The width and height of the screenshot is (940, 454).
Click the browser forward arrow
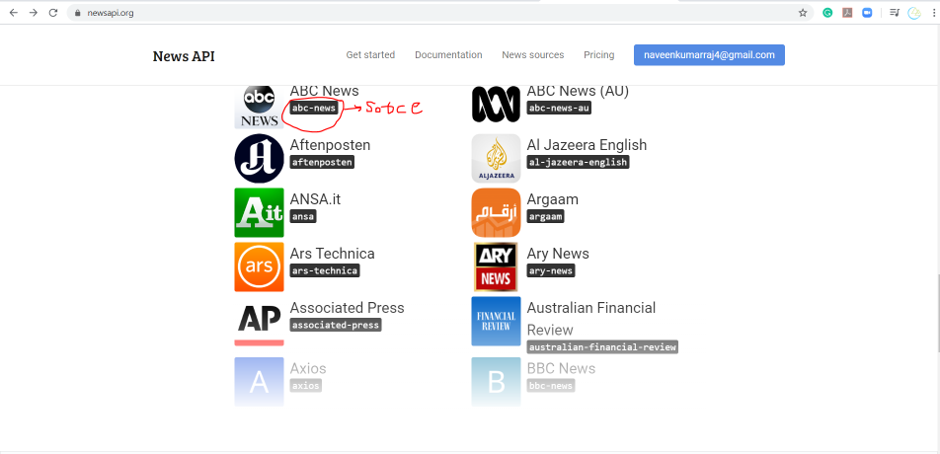click(33, 13)
